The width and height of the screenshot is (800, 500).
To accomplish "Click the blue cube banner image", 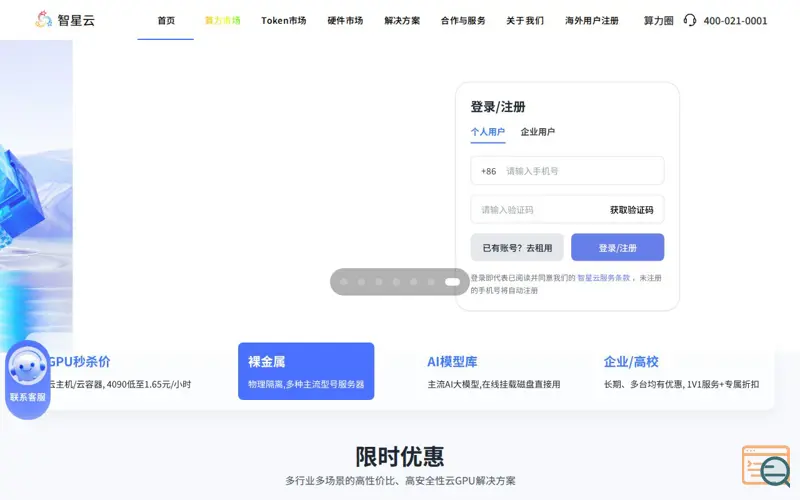I will 36,194.
